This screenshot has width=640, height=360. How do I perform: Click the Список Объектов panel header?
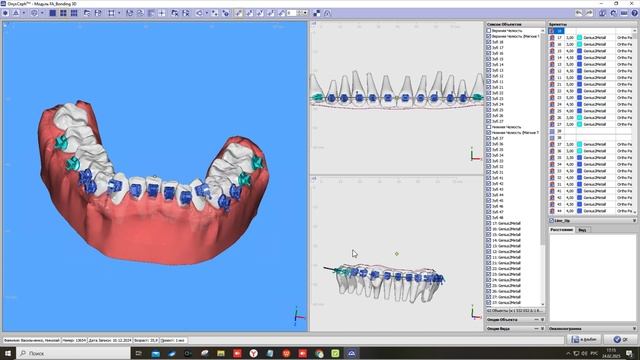click(x=515, y=24)
